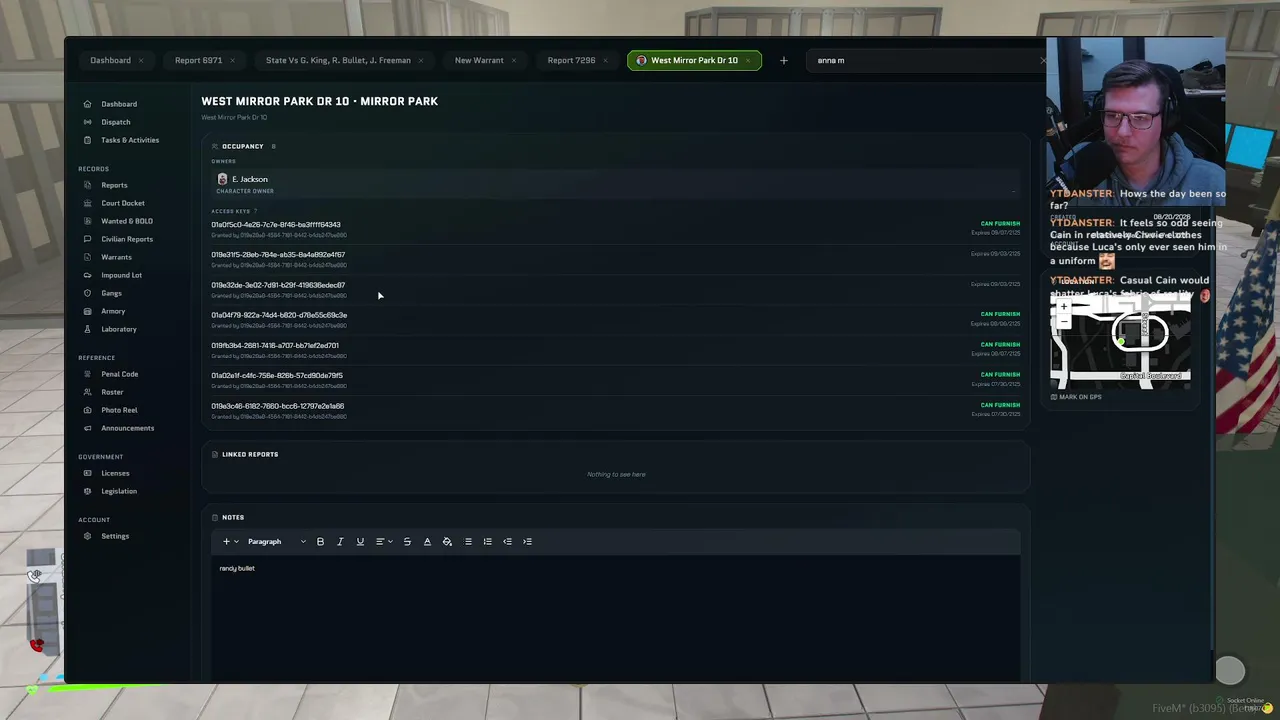This screenshot has height=720, width=1280.
Task: Close the New Warrant tab
Action: 514,60
